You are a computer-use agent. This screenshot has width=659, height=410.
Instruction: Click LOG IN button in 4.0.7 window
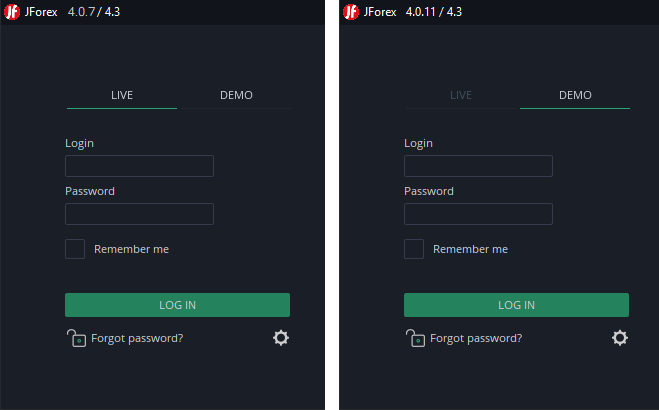[x=177, y=305]
